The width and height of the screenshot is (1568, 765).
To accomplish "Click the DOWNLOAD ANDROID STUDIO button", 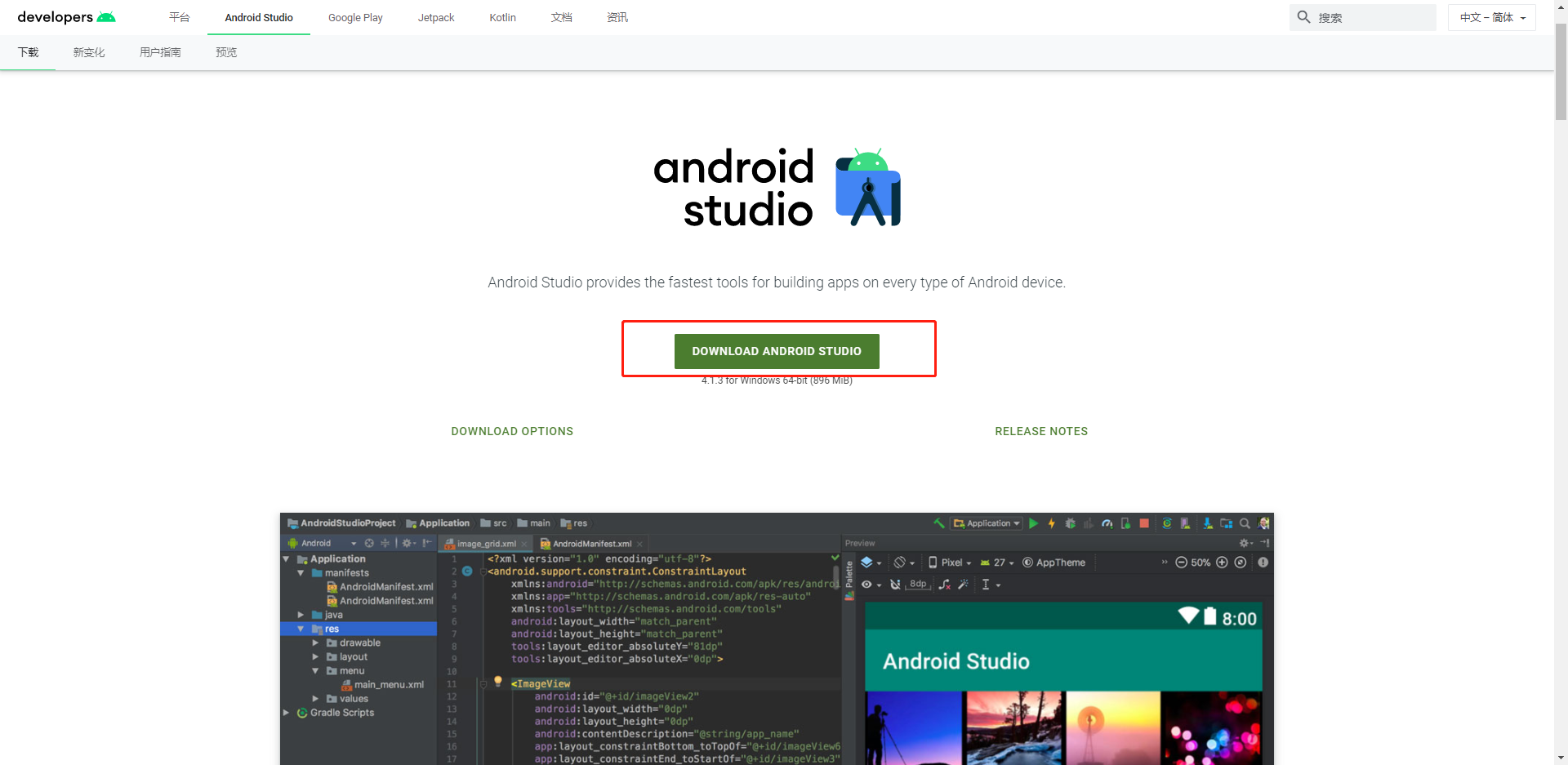I will (777, 351).
